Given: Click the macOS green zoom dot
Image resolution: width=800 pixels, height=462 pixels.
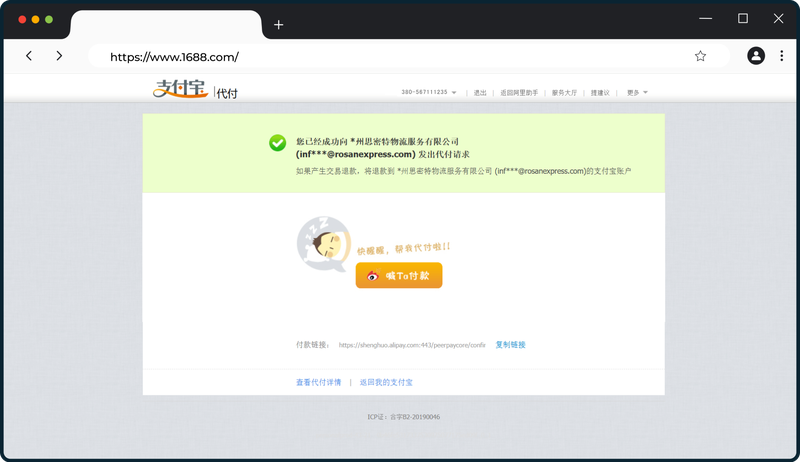Looking at the screenshot, I should 49,19.
